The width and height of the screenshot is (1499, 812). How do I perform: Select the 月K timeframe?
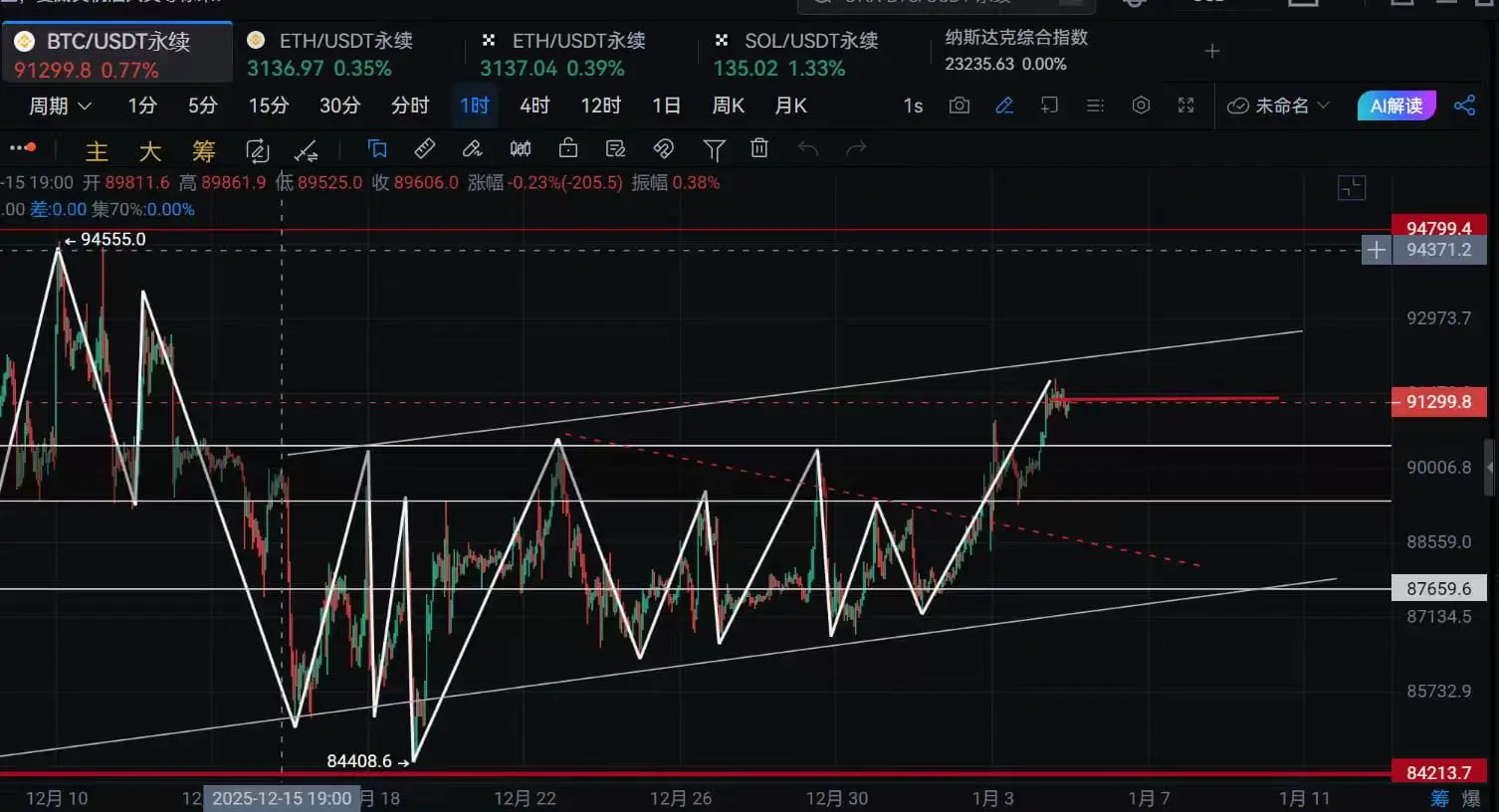[x=791, y=105]
